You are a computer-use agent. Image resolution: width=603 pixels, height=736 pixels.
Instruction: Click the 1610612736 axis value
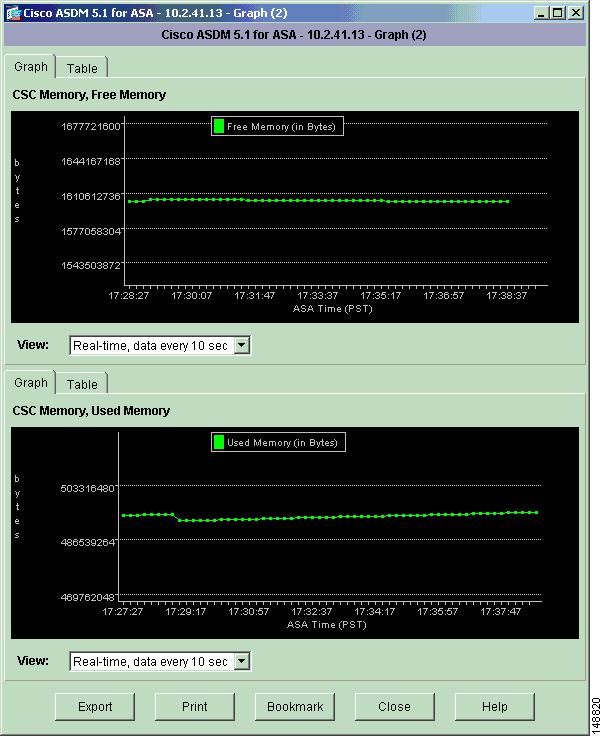click(x=91, y=197)
